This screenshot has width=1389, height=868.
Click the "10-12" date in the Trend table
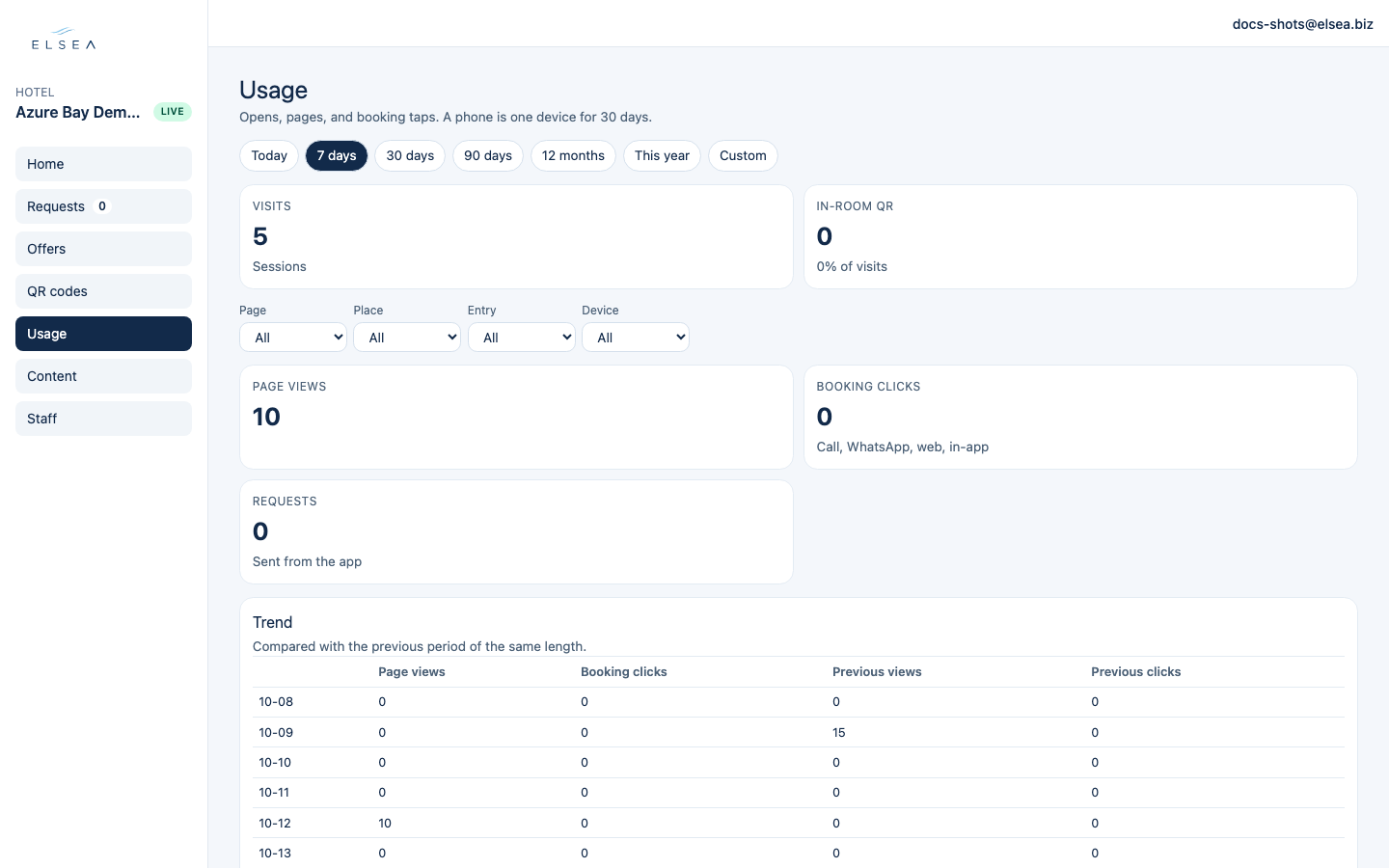coord(275,824)
